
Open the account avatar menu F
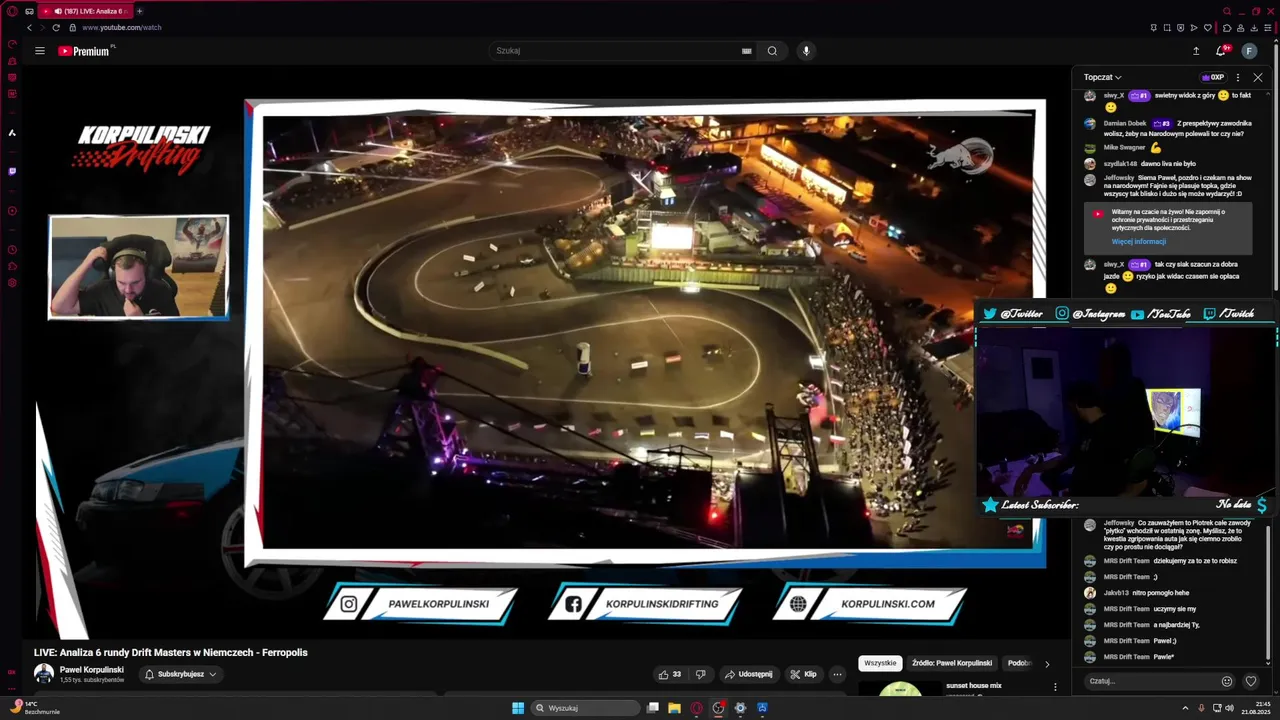1250,51
